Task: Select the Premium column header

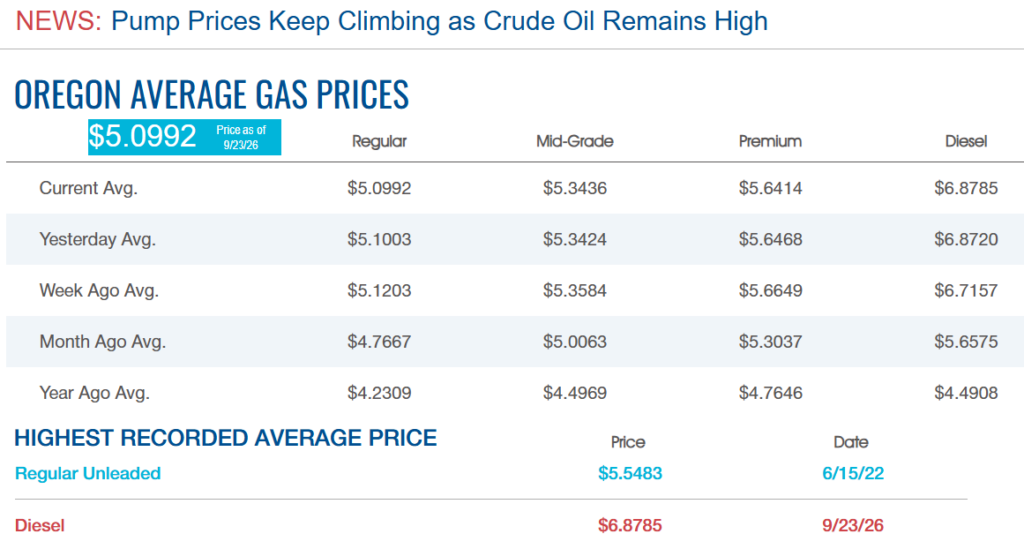Action: (x=770, y=141)
